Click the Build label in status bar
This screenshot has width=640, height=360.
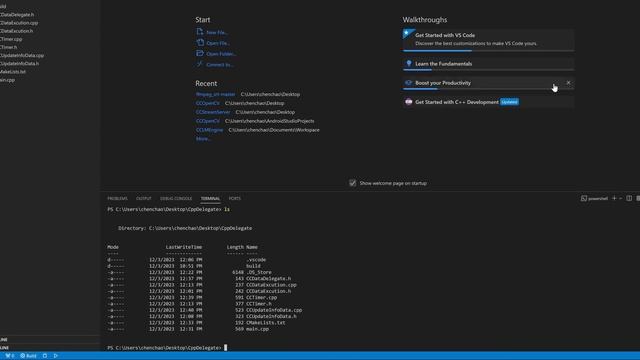31,356
